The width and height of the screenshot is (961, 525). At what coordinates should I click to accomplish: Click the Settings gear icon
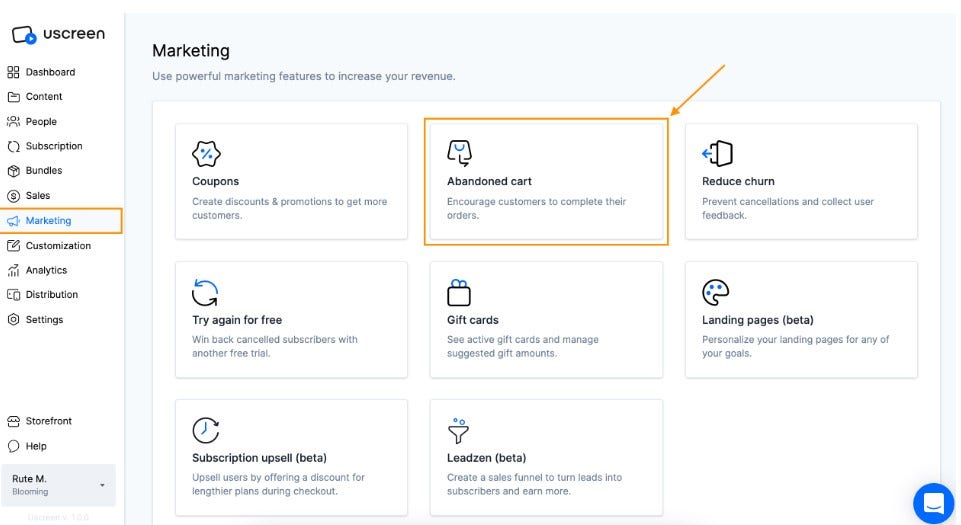pyautogui.click(x=13, y=319)
